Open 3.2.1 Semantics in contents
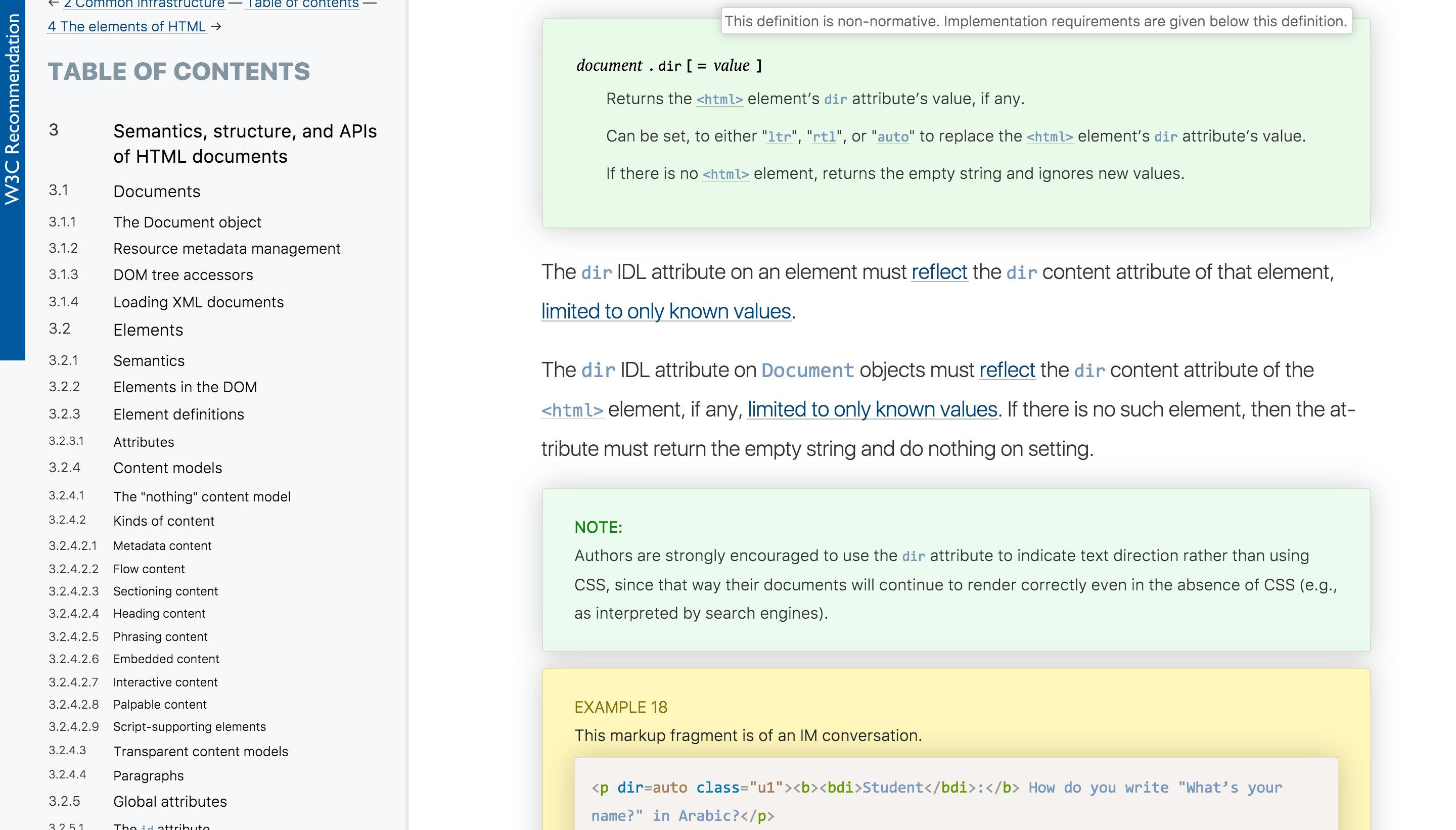Screen dimensions: 1456x830 coord(149,360)
